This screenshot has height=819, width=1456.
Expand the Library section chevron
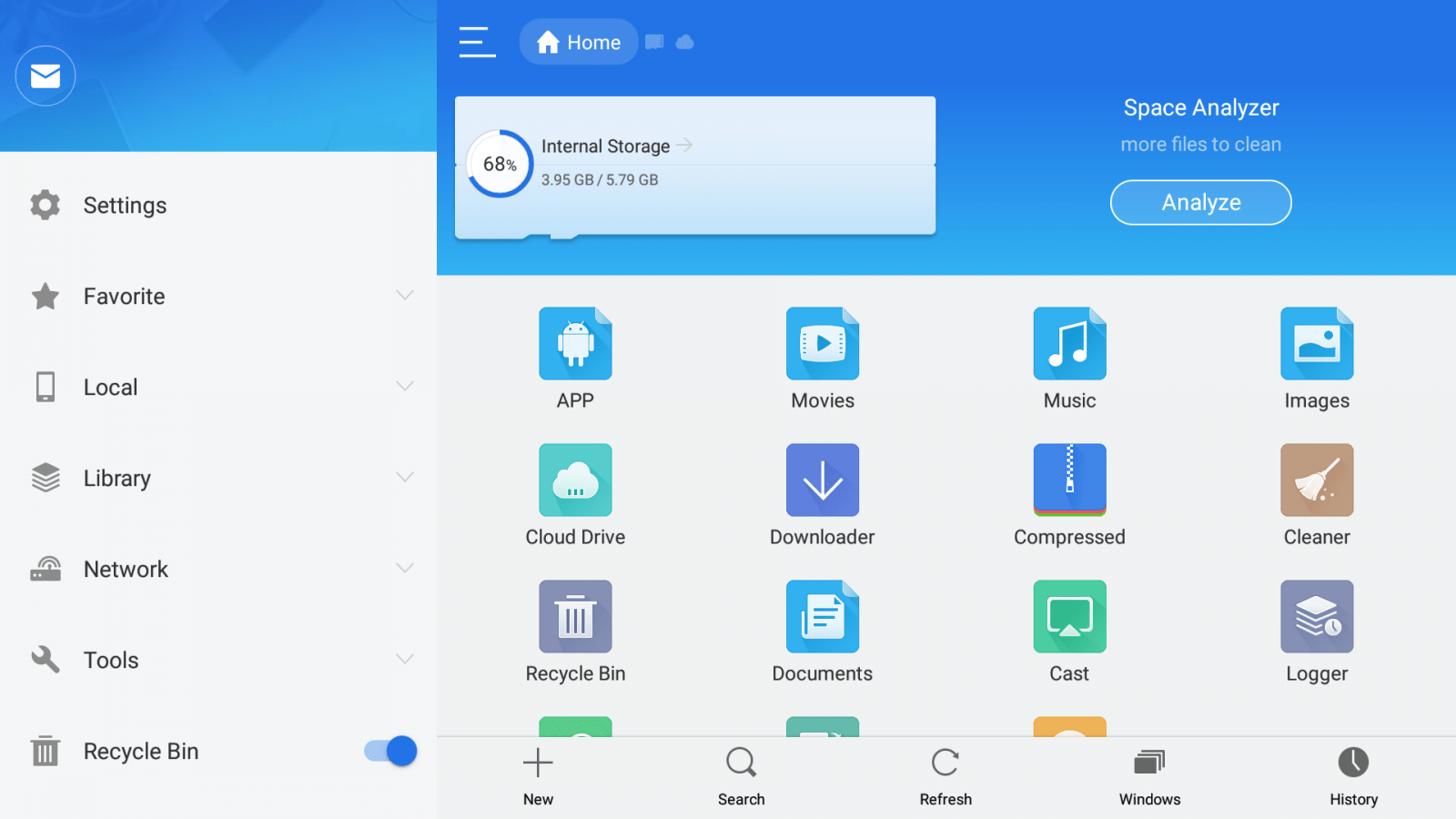pos(405,477)
